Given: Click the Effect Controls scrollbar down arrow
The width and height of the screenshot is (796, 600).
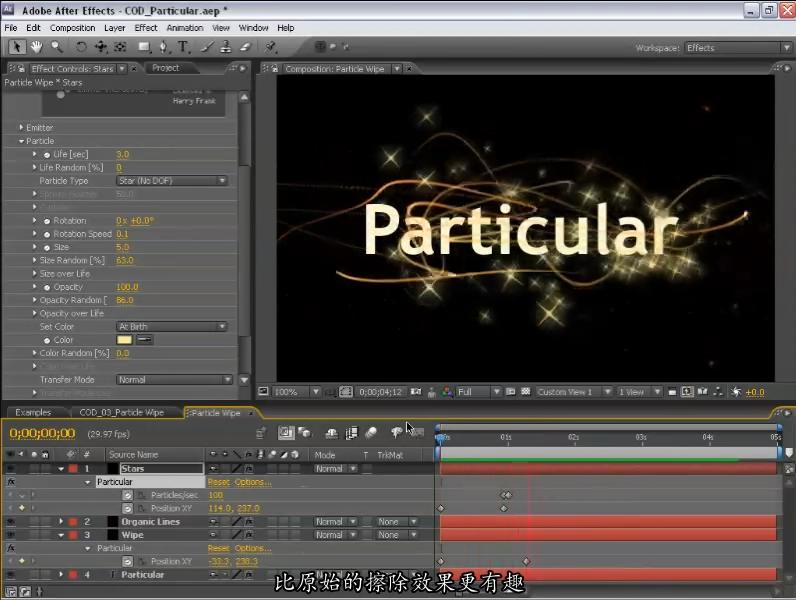Looking at the screenshot, I should (x=244, y=380).
